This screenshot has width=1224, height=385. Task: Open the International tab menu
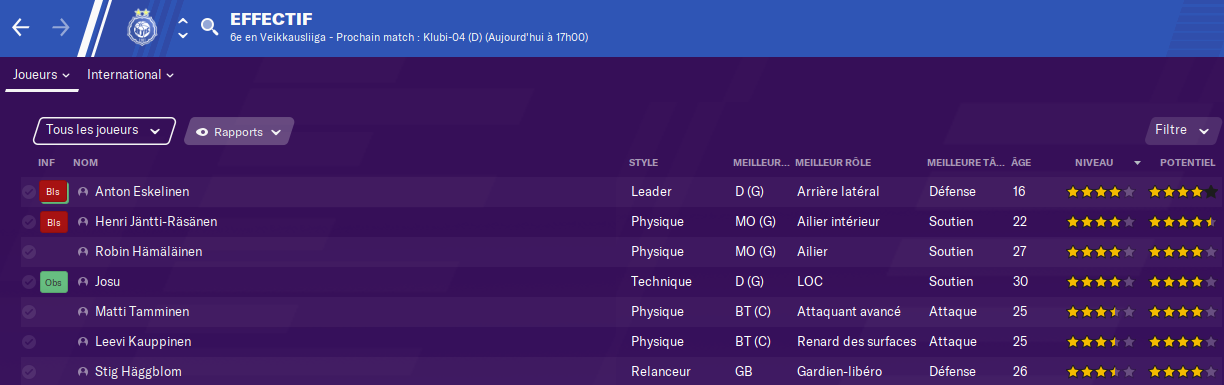click(131, 75)
